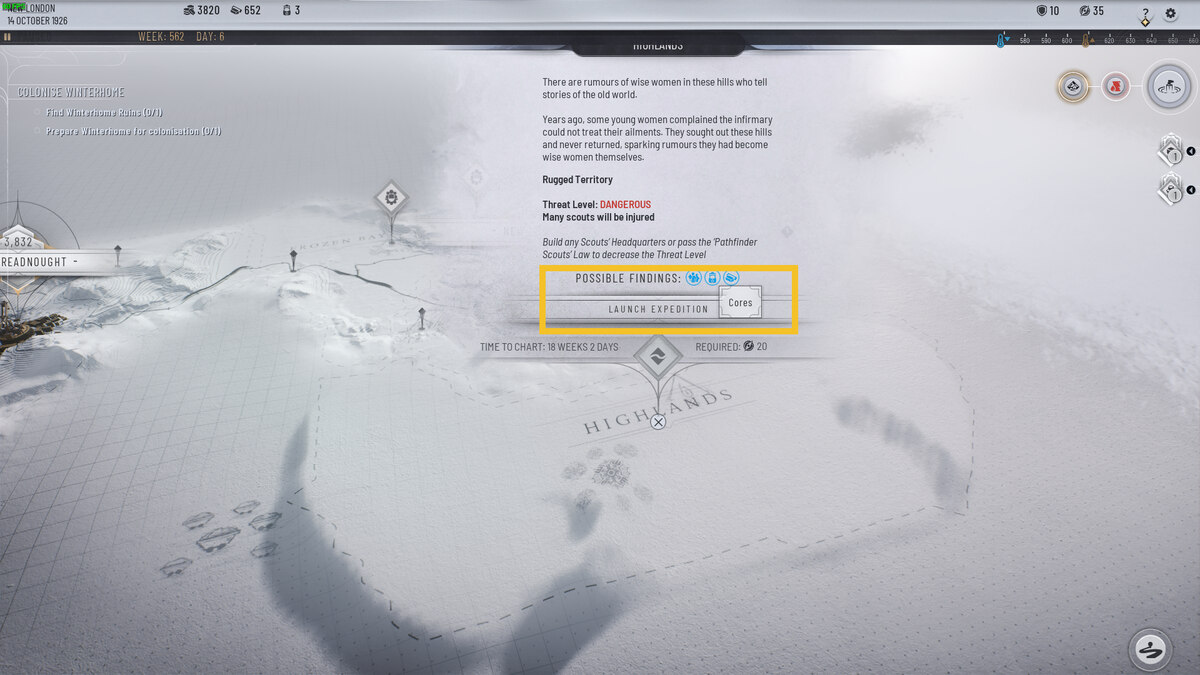
Task: Open the help question mark button
Action: (x=1145, y=14)
